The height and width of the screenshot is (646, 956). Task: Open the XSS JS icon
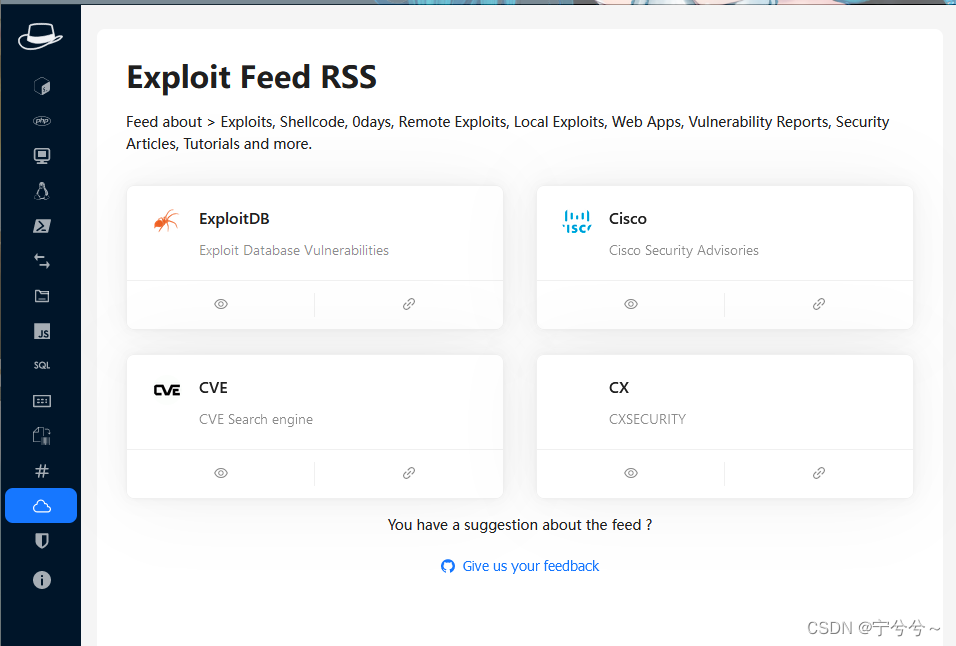point(41,332)
